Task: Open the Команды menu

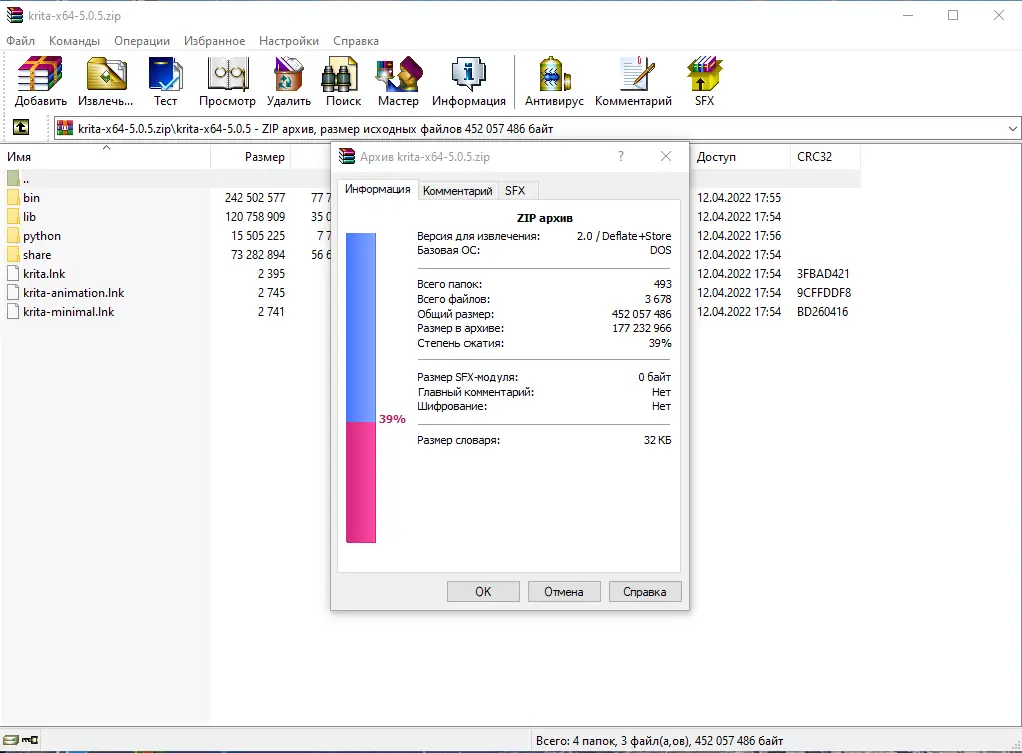Action: [x=74, y=40]
